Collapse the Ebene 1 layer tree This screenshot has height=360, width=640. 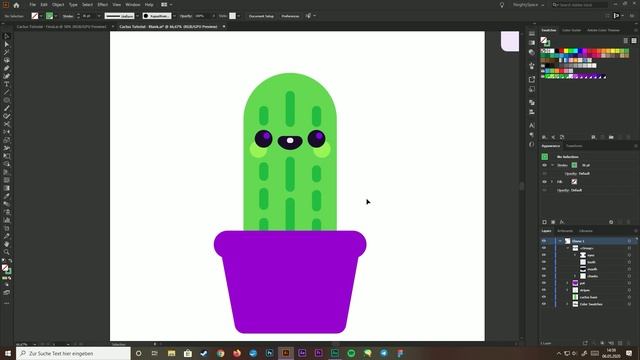[x=560, y=241]
